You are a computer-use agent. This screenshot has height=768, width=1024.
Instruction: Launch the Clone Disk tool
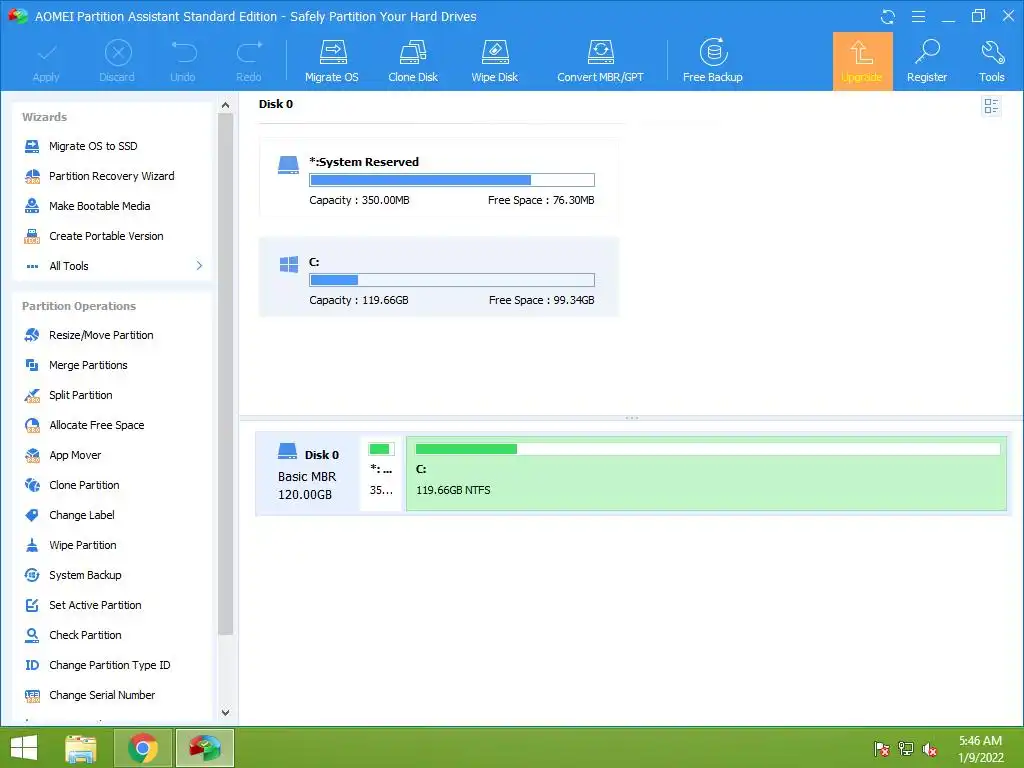[x=413, y=61]
